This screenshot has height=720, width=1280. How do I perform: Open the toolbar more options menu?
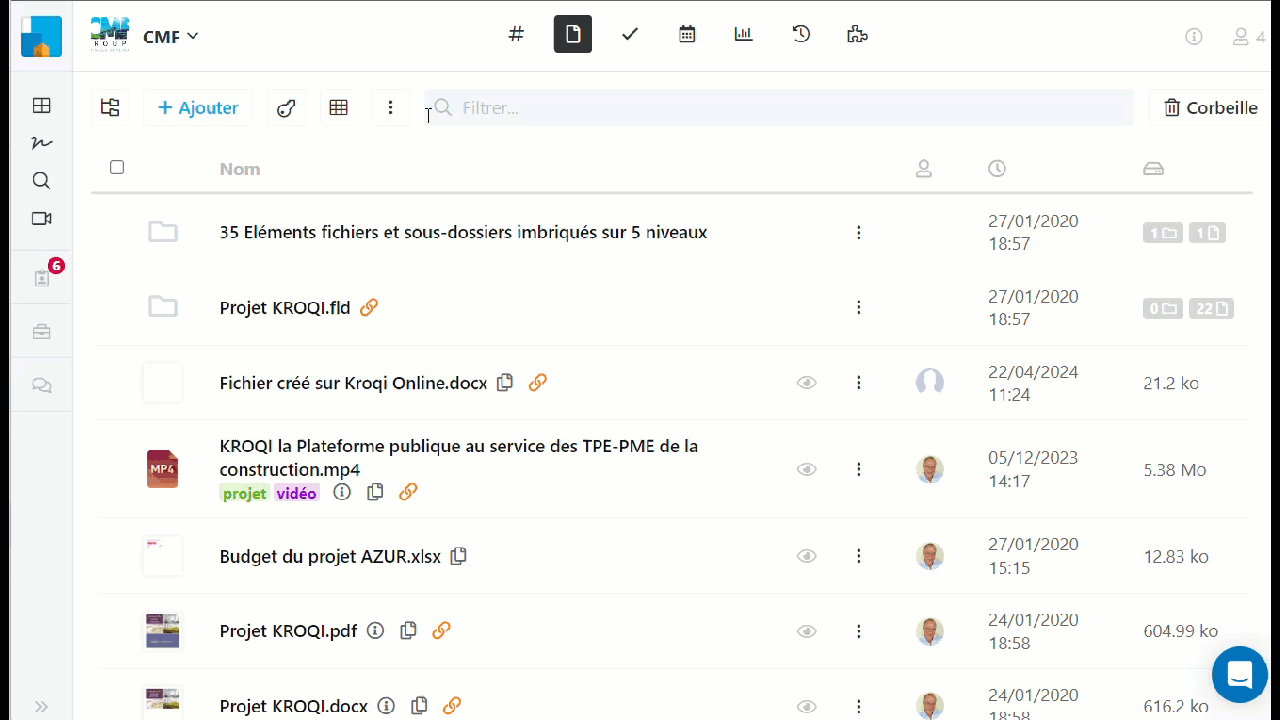click(391, 107)
